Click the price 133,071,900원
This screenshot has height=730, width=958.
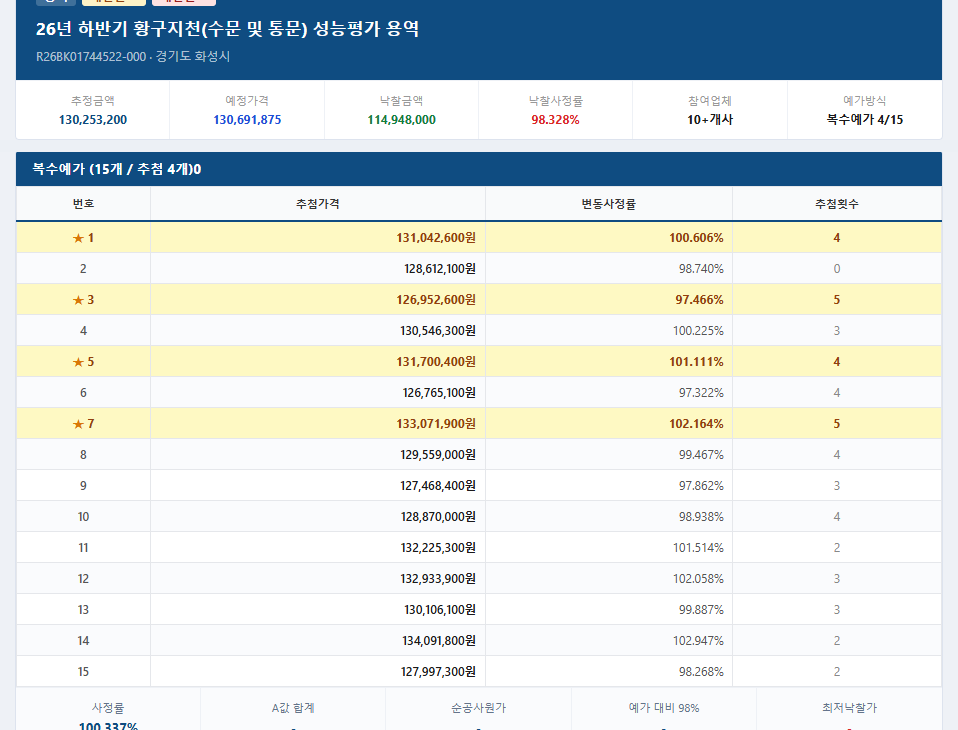[436, 423]
